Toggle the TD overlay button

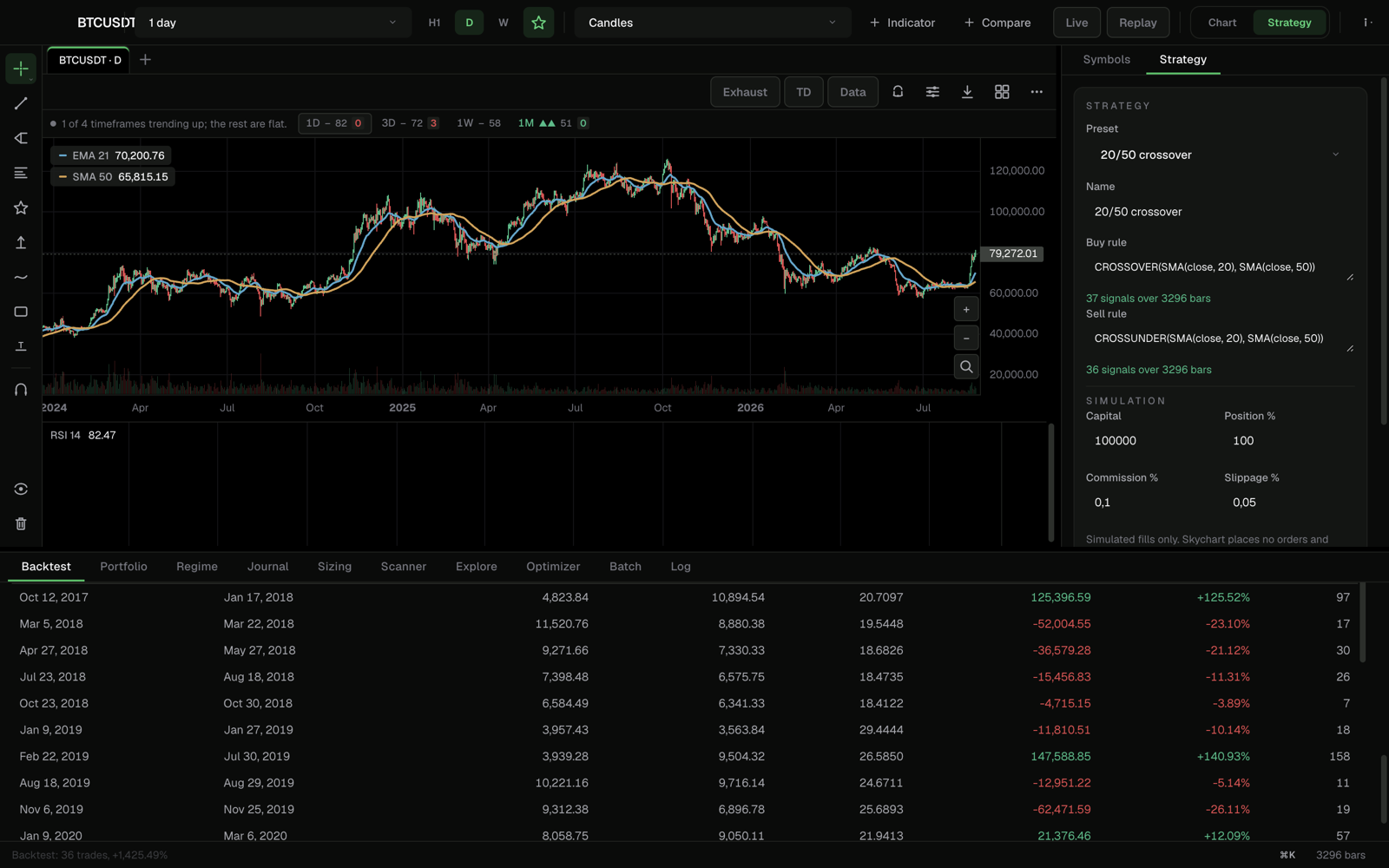[x=804, y=92]
